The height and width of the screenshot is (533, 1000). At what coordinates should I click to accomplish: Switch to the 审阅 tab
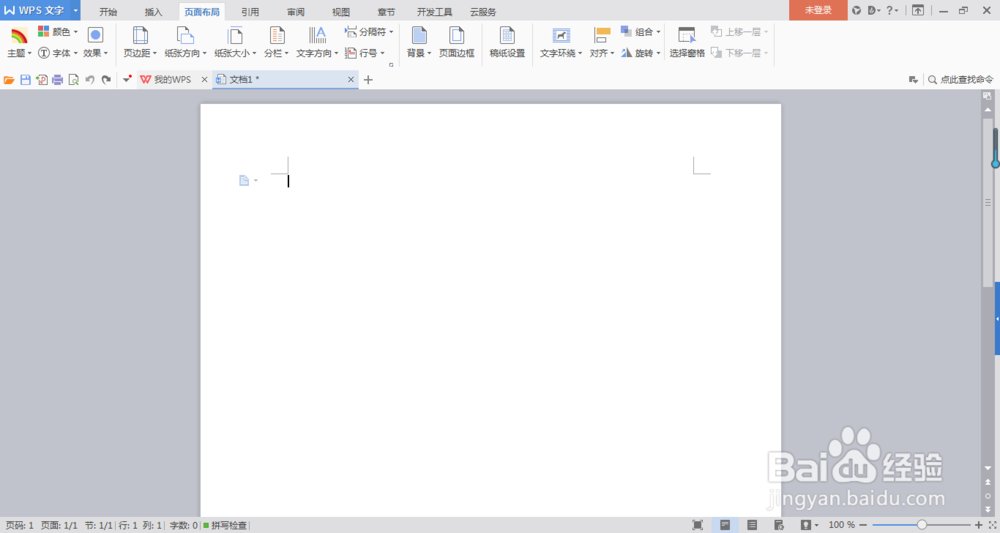coord(295,11)
